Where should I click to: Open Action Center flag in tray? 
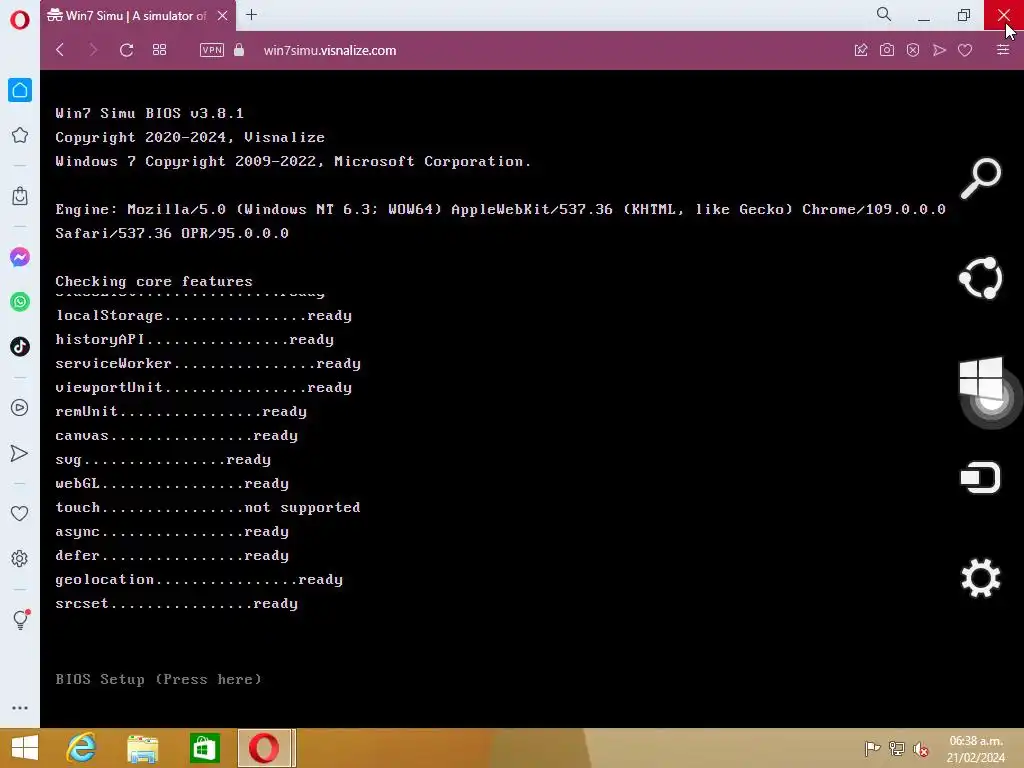coord(872,749)
